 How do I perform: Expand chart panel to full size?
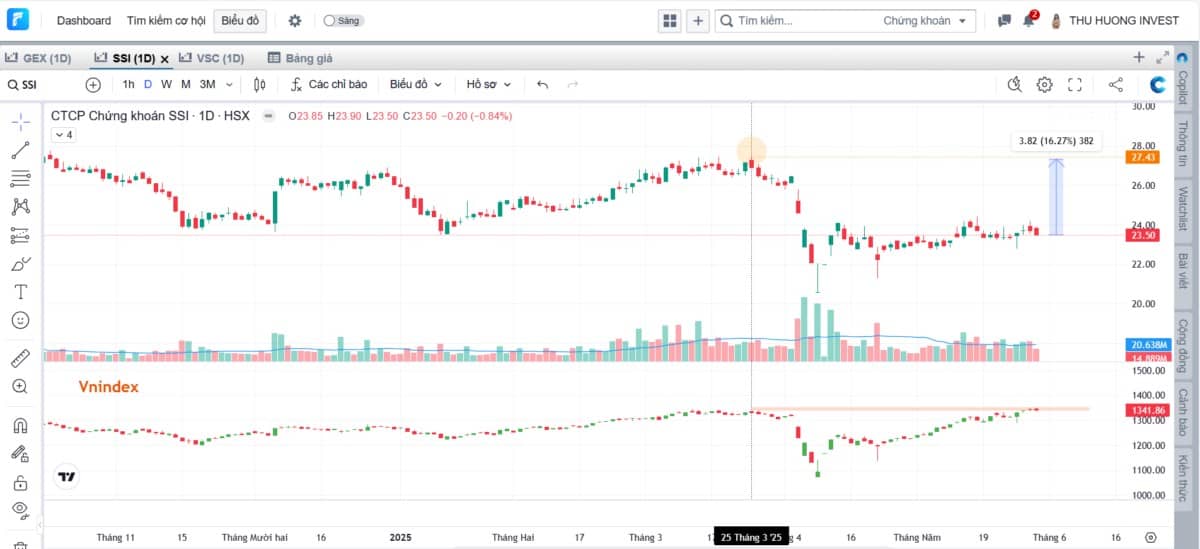[1162, 58]
